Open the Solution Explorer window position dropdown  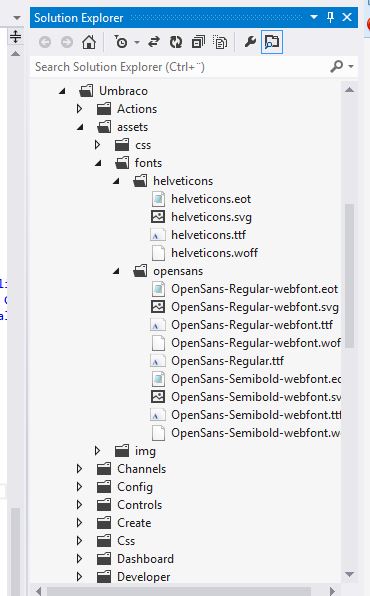pos(314,17)
